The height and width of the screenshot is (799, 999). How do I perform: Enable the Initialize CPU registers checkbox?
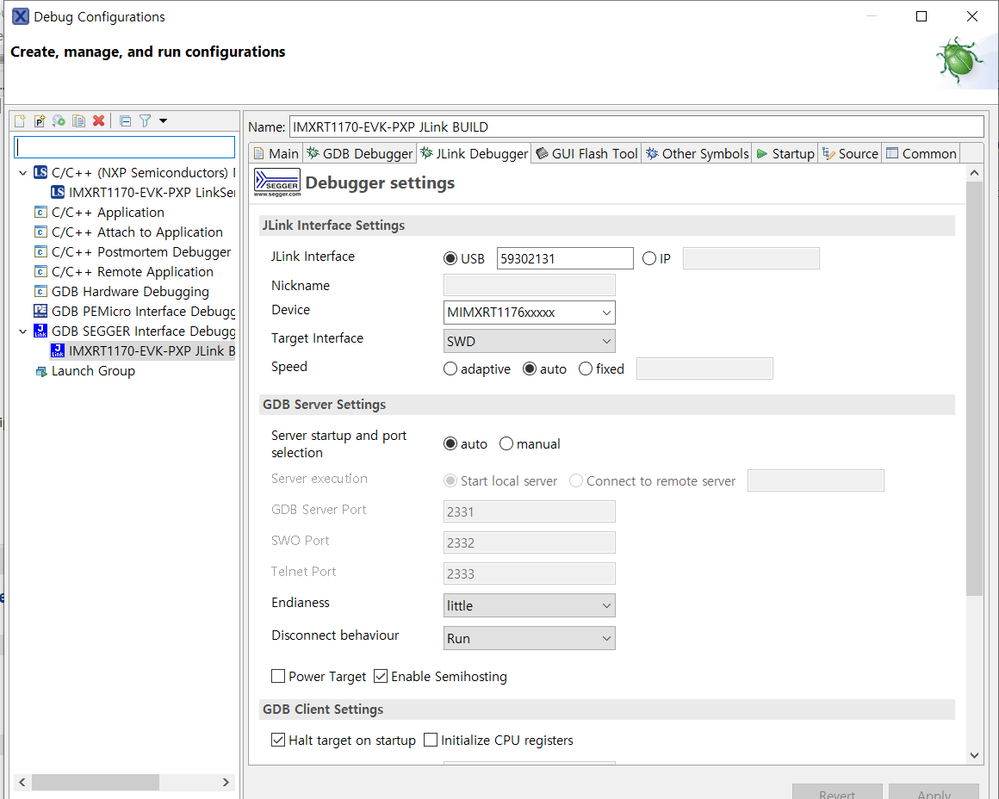pos(431,740)
